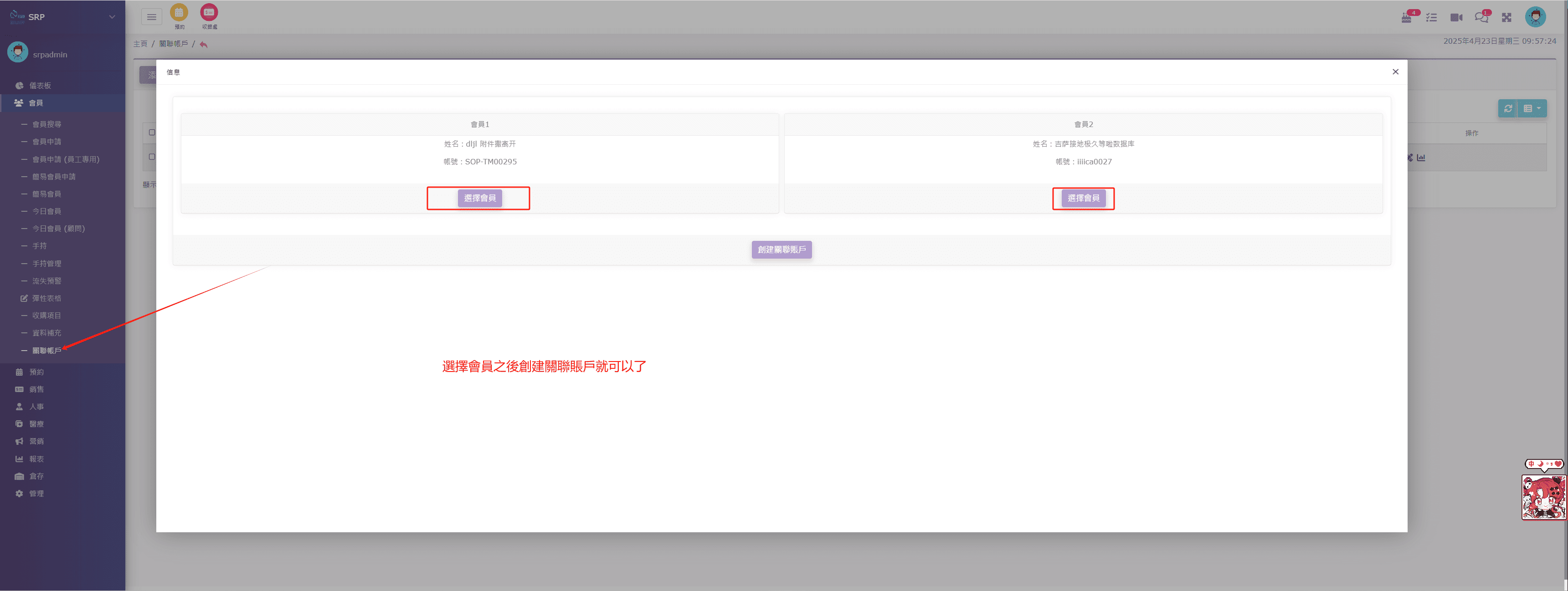Expand the 銷售 sidebar menu
Viewport: 1568px width, 591px height.
click(x=36, y=389)
